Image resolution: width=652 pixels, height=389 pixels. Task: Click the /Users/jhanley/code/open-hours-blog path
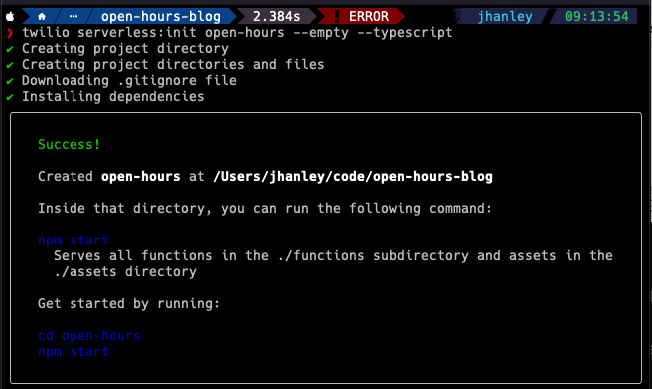(353, 177)
